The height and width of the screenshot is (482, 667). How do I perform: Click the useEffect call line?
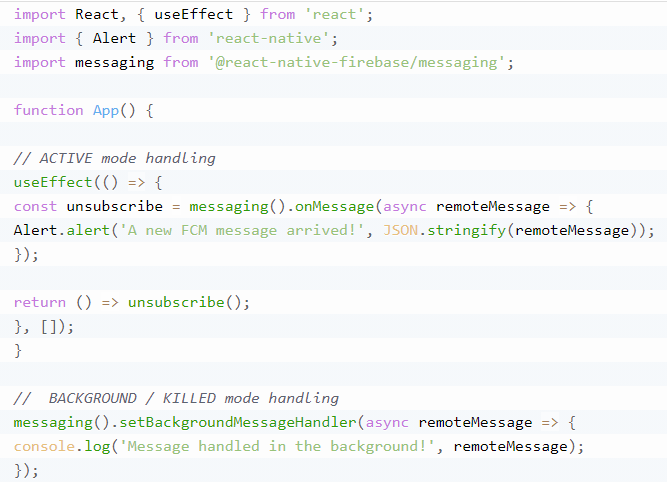(x=88, y=183)
